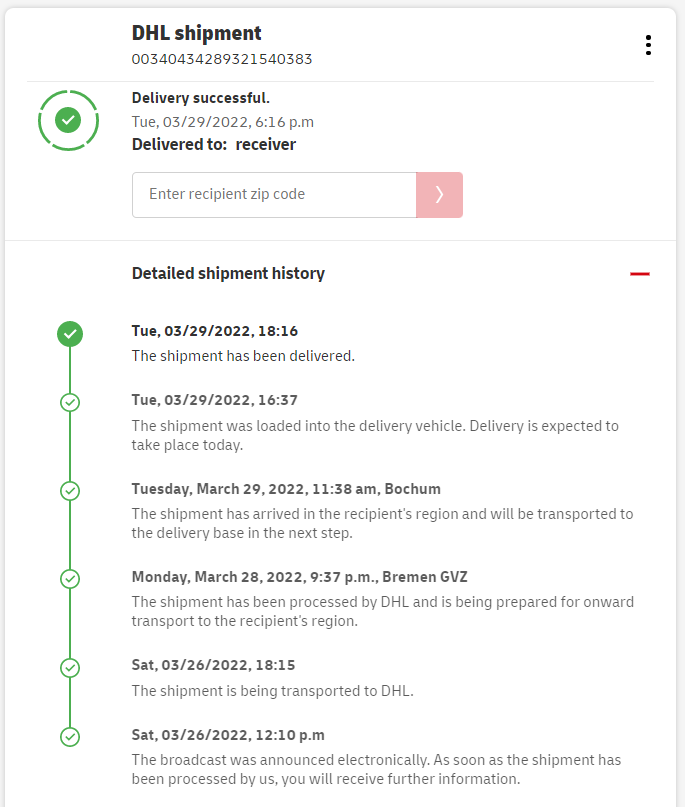
Task: Click the checkmark beside the Bochum entry
Action: [x=70, y=491]
